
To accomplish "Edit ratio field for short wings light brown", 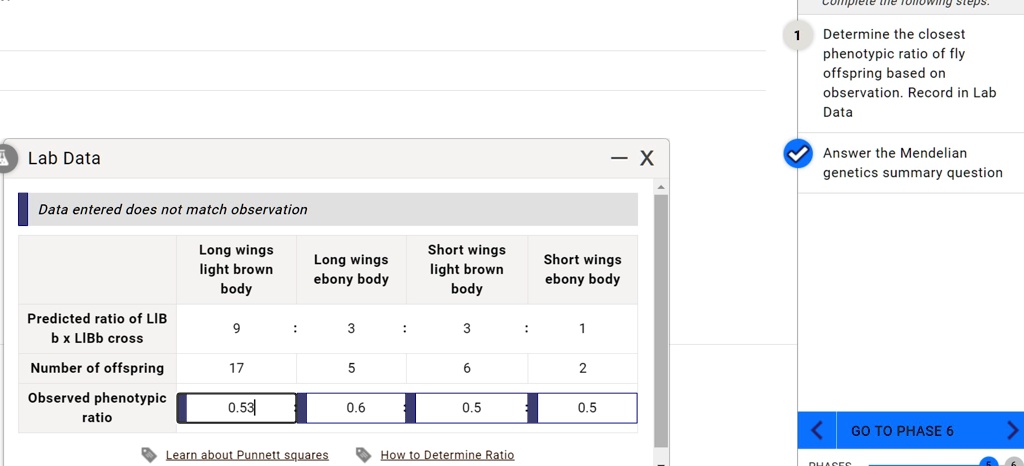I will 471,408.
